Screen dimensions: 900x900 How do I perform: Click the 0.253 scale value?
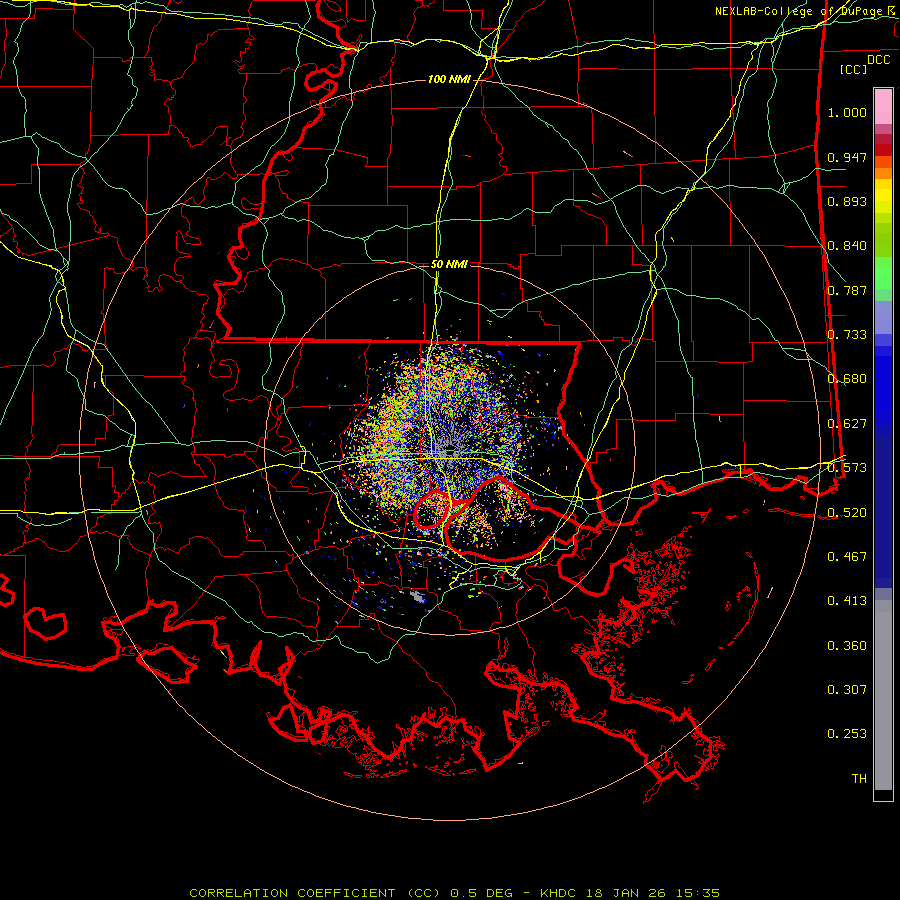(x=847, y=734)
